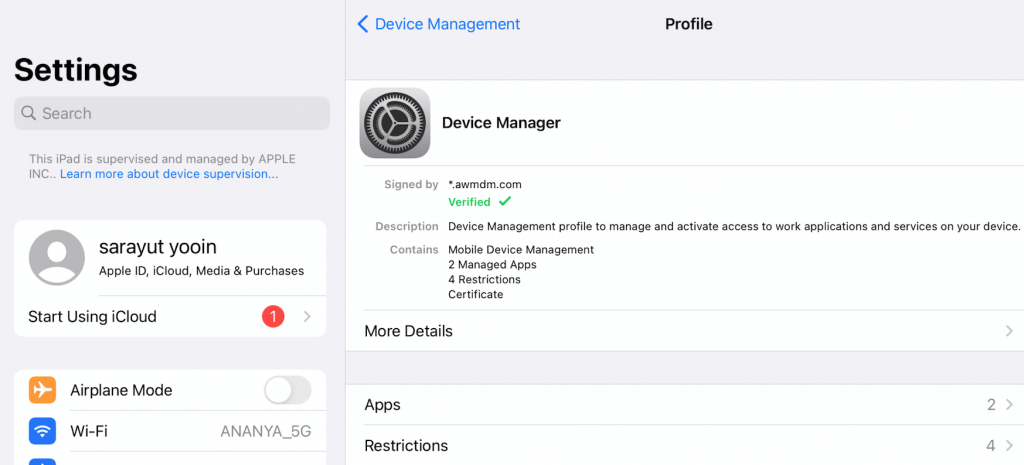Viewport: 1024px width, 465px height.
Task: Open sarayut yooin Apple ID account
Action: point(200,257)
